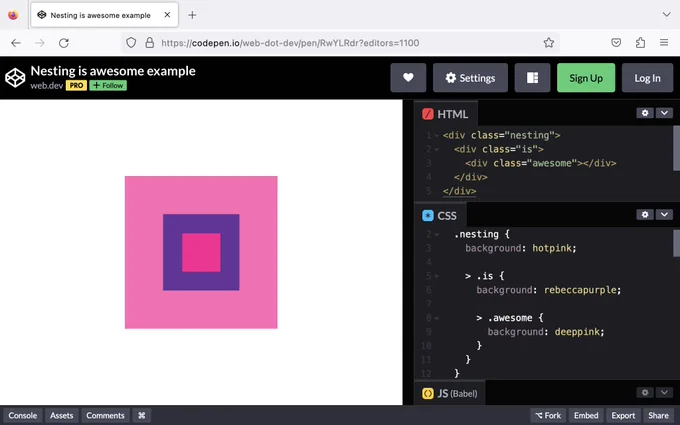Open the Share menu

tap(658, 415)
